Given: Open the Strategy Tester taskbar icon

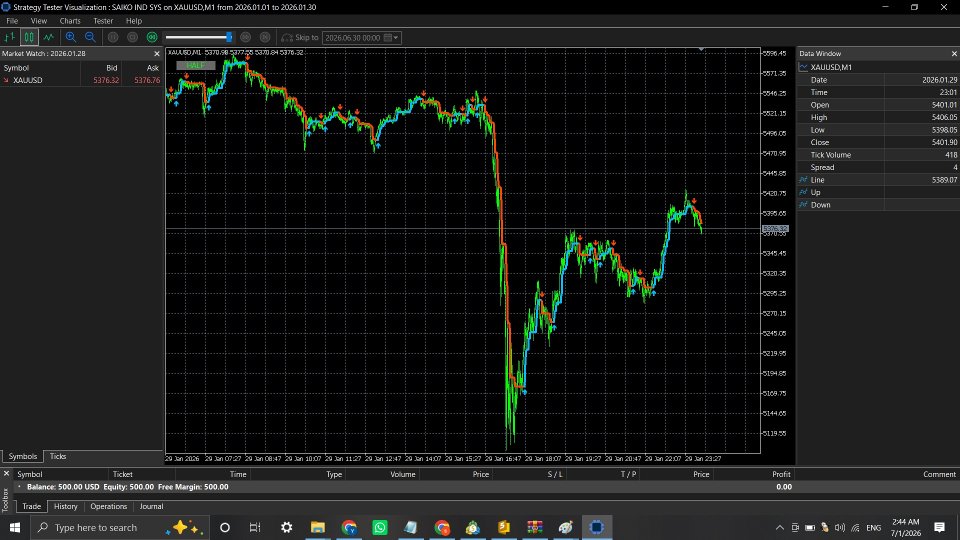Looking at the screenshot, I should (x=597, y=527).
